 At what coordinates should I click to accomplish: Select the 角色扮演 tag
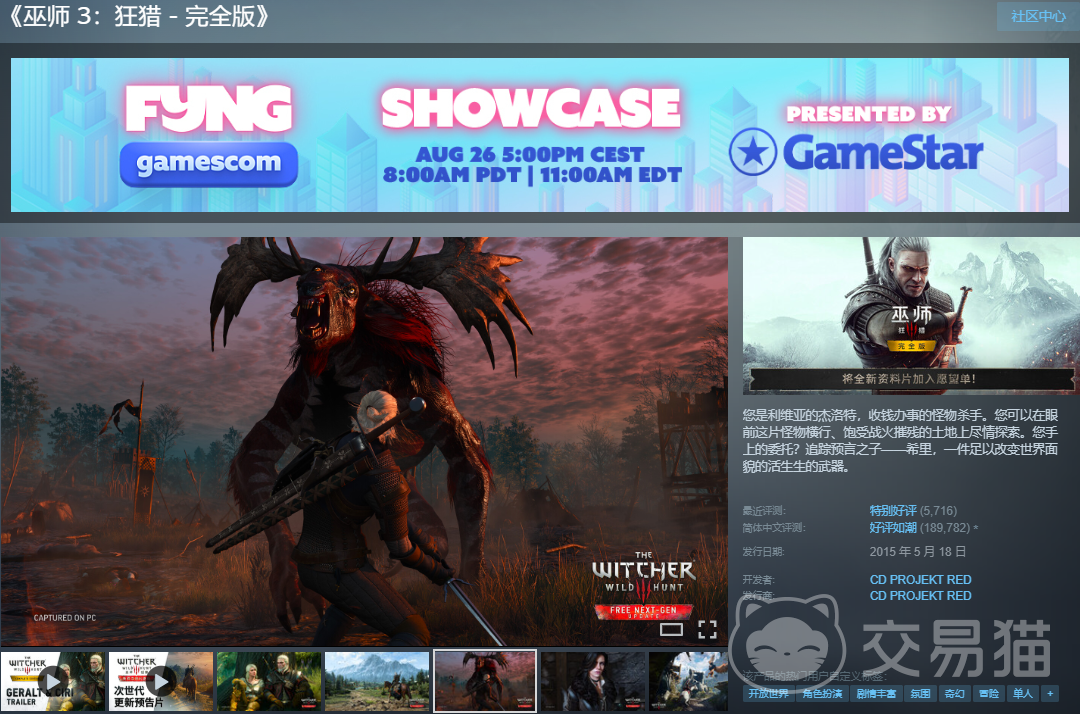[822, 693]
